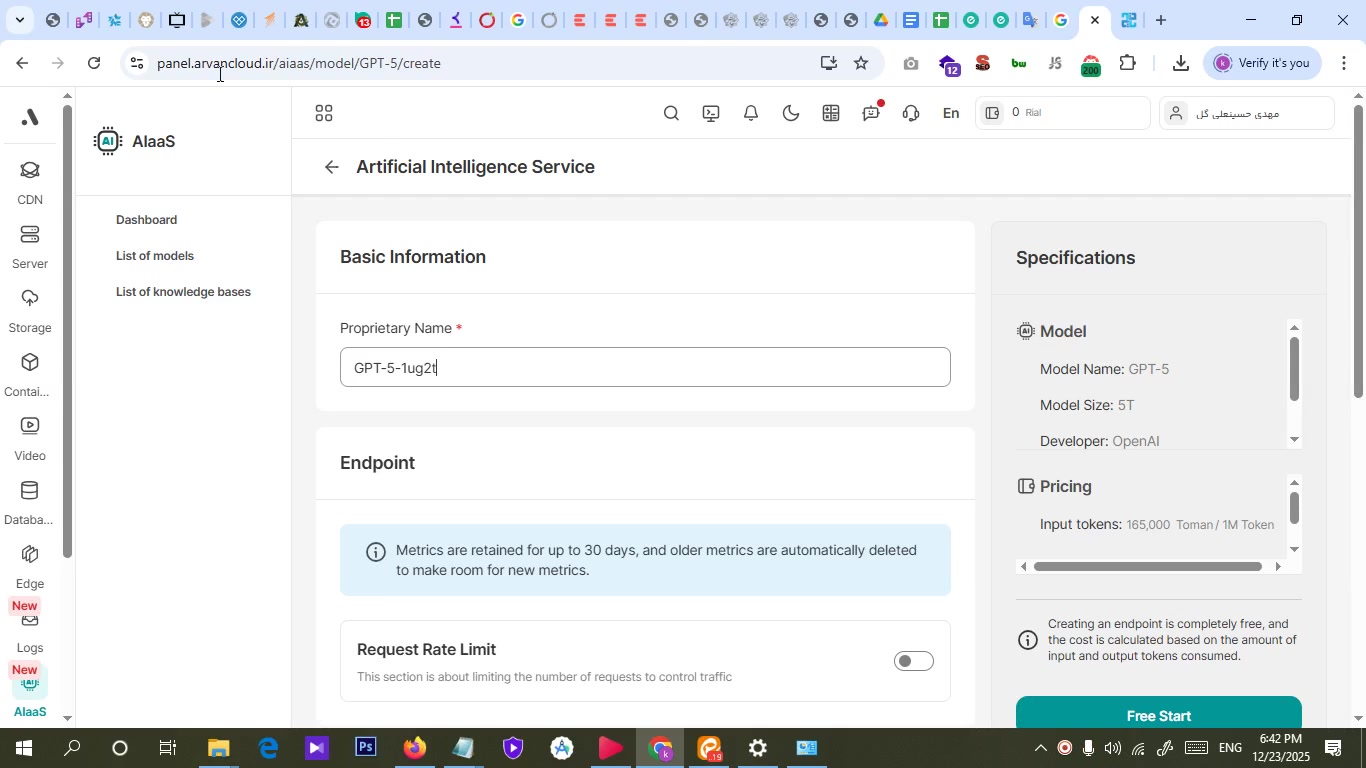Click the Proprietary Name input field
This screenshot has height=768, width=1366.
(644, 368)
